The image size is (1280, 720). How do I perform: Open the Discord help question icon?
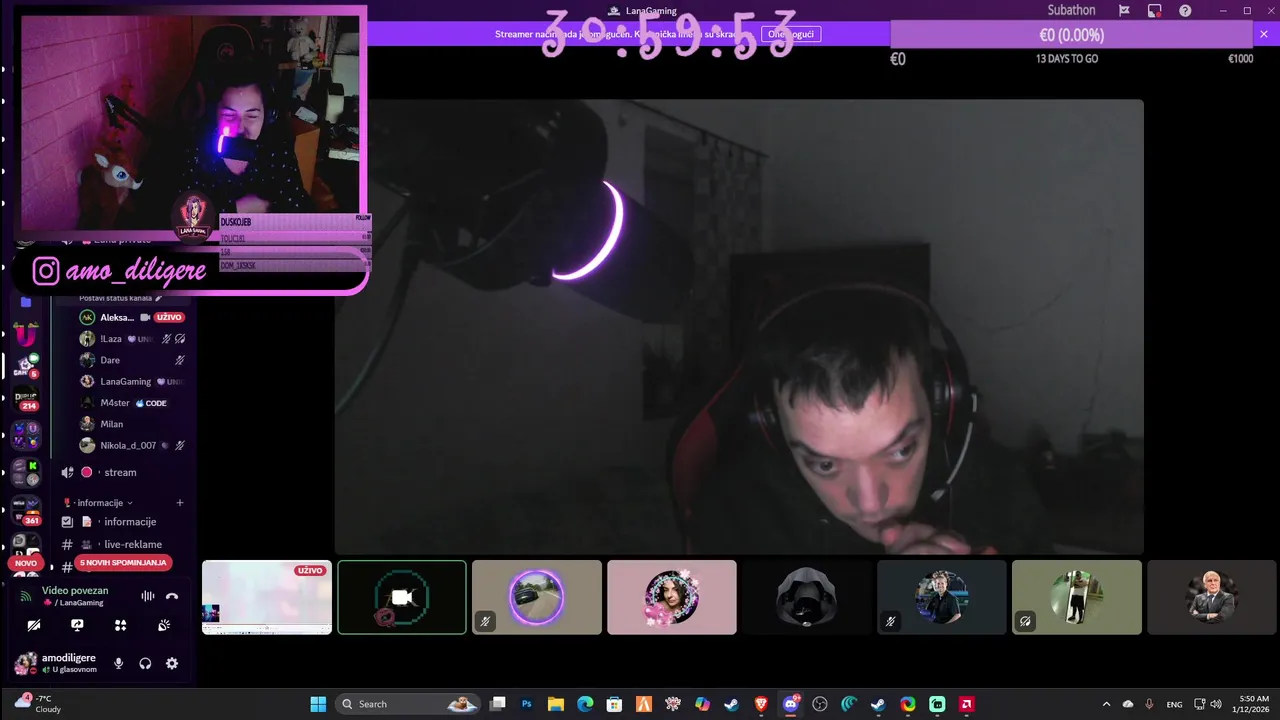(1185, 11)
